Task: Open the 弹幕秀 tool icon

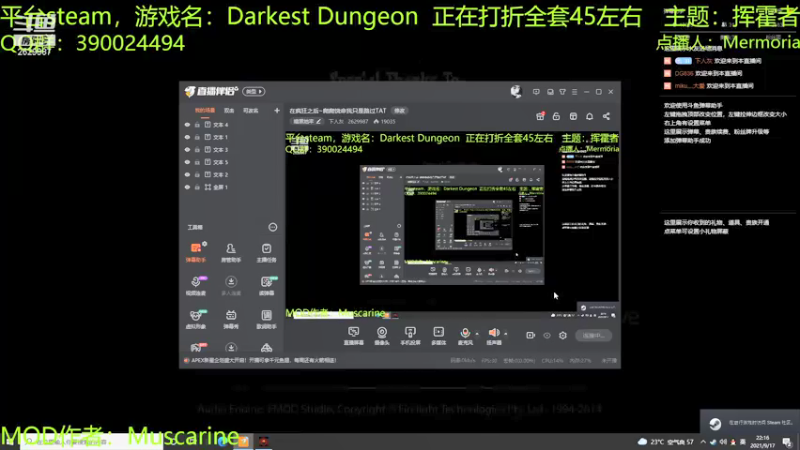Action: coord(231,319)
